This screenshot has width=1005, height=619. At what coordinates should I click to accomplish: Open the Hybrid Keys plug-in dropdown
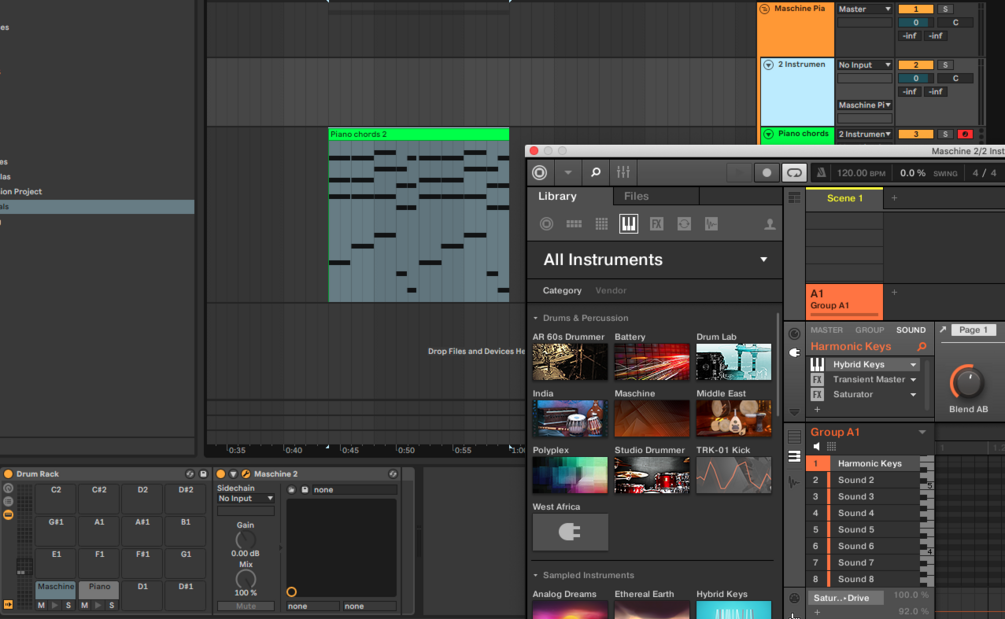coord(913,365)
